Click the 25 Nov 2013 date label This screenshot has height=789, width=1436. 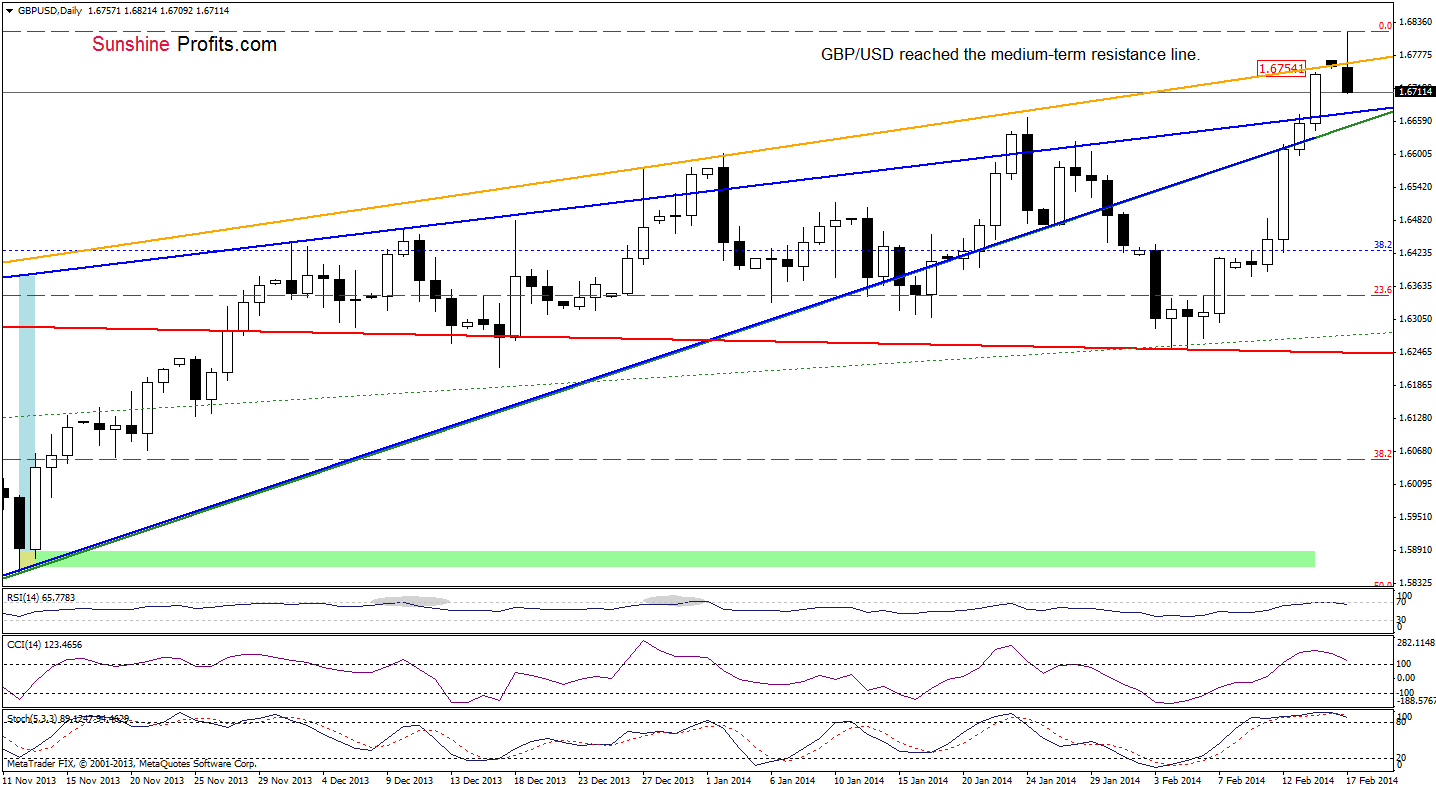[222, 779]
